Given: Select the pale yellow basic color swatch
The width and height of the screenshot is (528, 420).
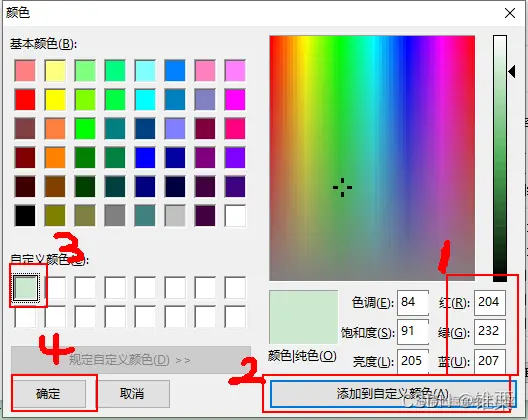Looking at the screenshot, I should click(x=55, y=70).
